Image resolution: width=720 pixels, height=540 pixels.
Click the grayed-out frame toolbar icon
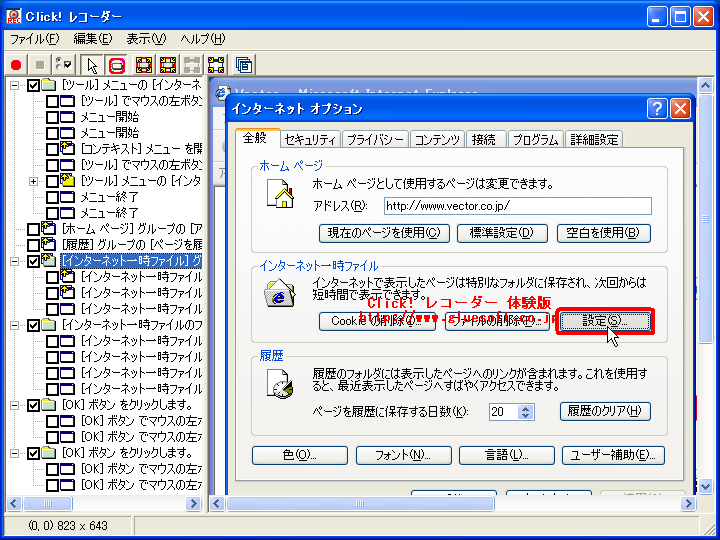pyautogui.click(x=192, y=65)
